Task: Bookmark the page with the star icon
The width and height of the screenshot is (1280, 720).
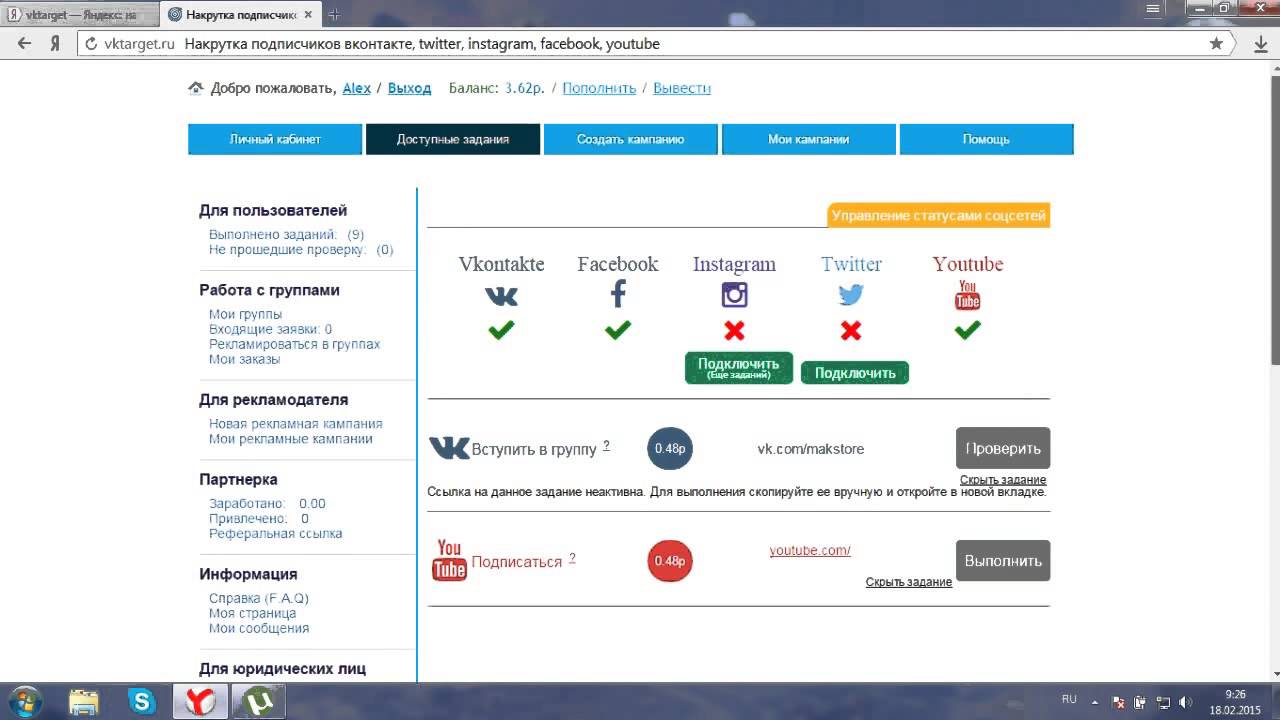Action: (x=1216, y=43)
